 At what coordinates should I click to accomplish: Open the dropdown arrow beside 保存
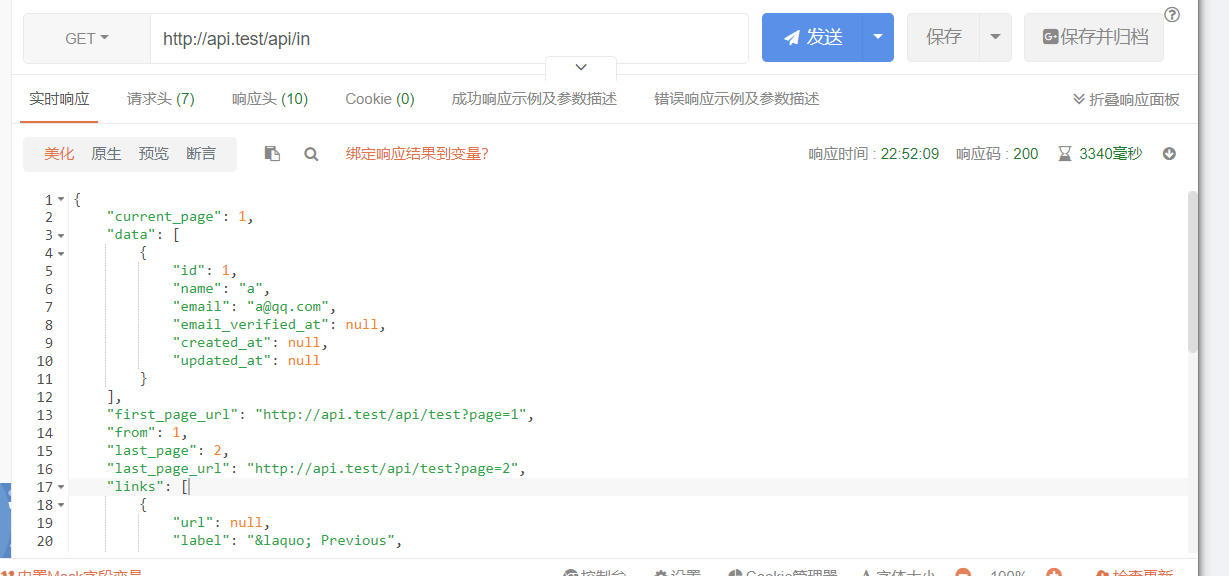(x=995, y=38)
